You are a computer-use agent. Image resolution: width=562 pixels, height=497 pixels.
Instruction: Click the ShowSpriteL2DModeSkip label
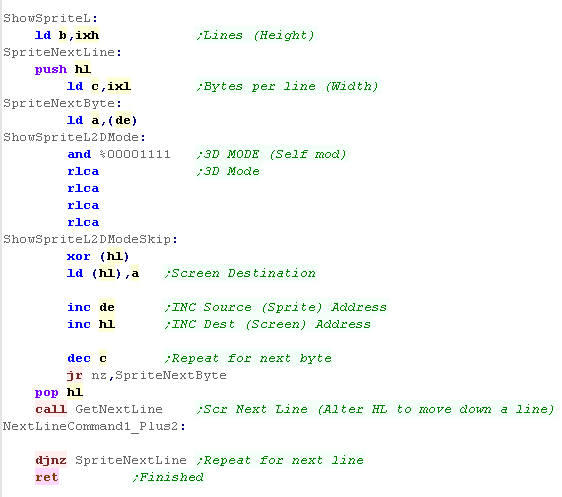point(90,239)
